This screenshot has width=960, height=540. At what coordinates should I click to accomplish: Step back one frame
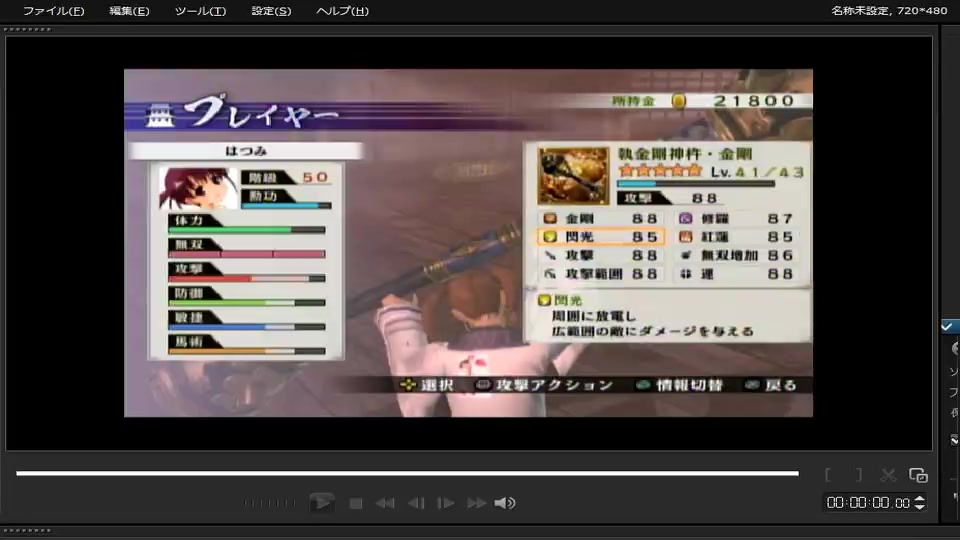point(416,503)
